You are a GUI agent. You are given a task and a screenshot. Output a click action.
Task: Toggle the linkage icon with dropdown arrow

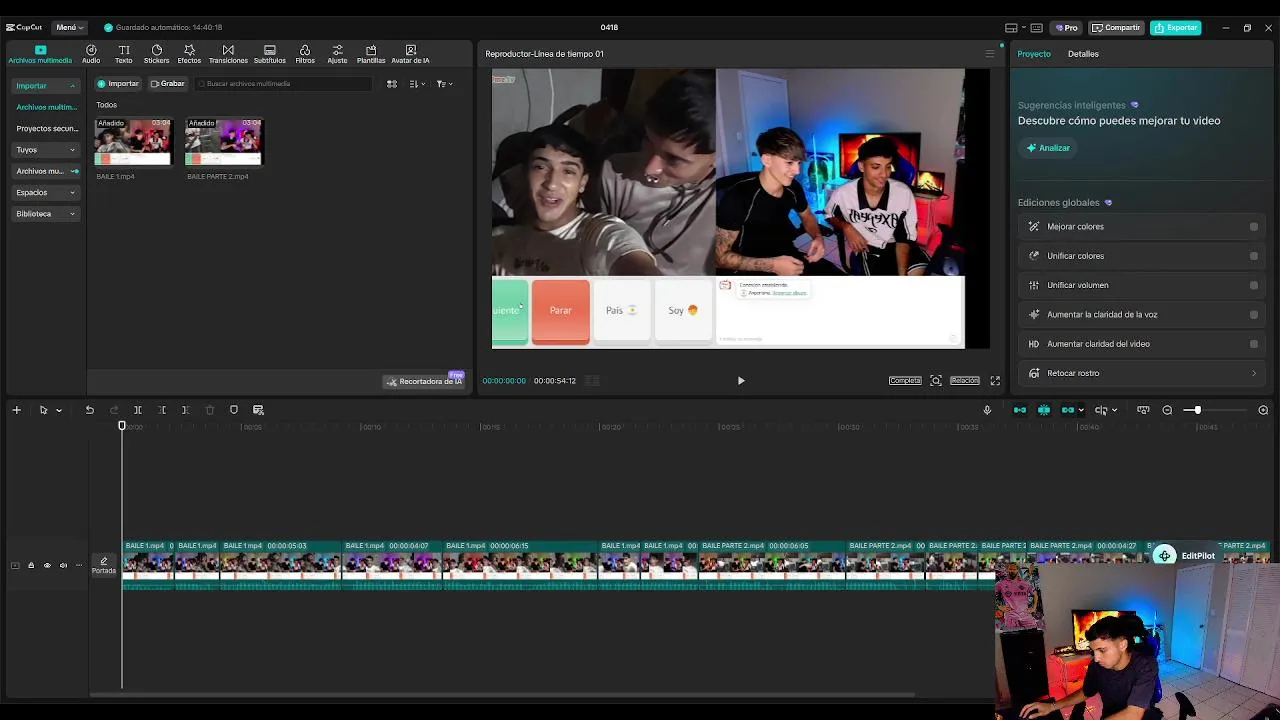tap(1072, 410)
